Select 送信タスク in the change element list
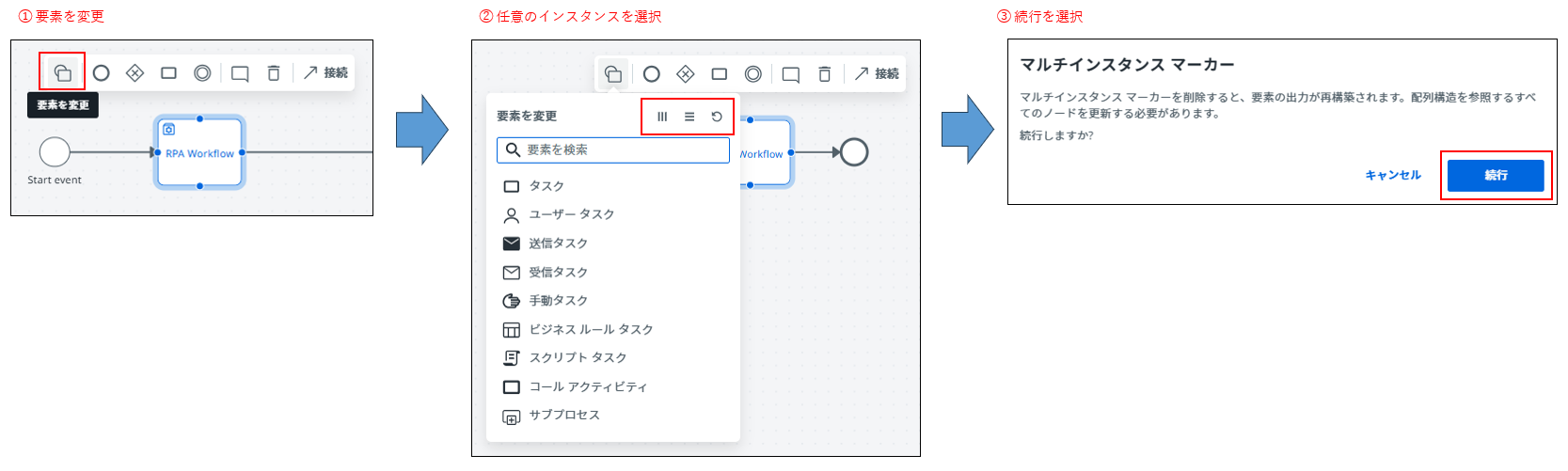The width and height of the screenshot is (1568, 471). point(558,243)
